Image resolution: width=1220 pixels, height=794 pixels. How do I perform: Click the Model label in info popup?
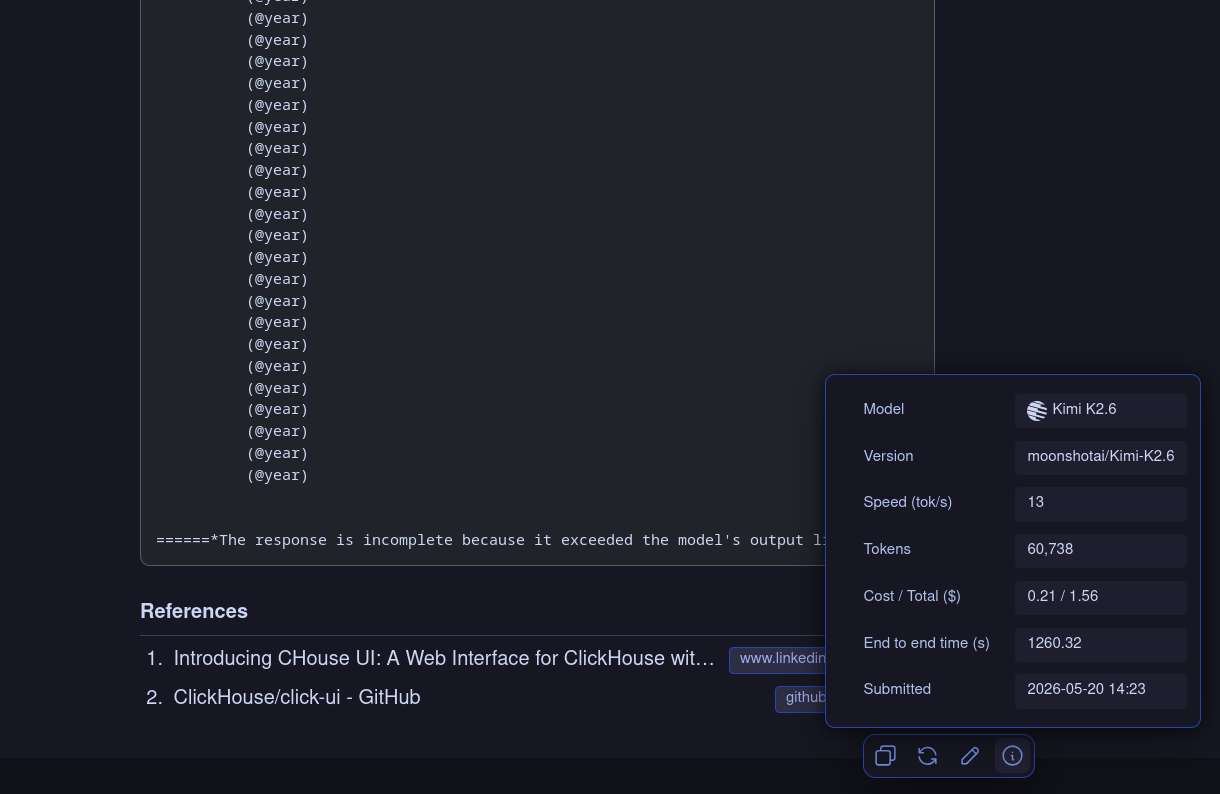coord(884,410)
